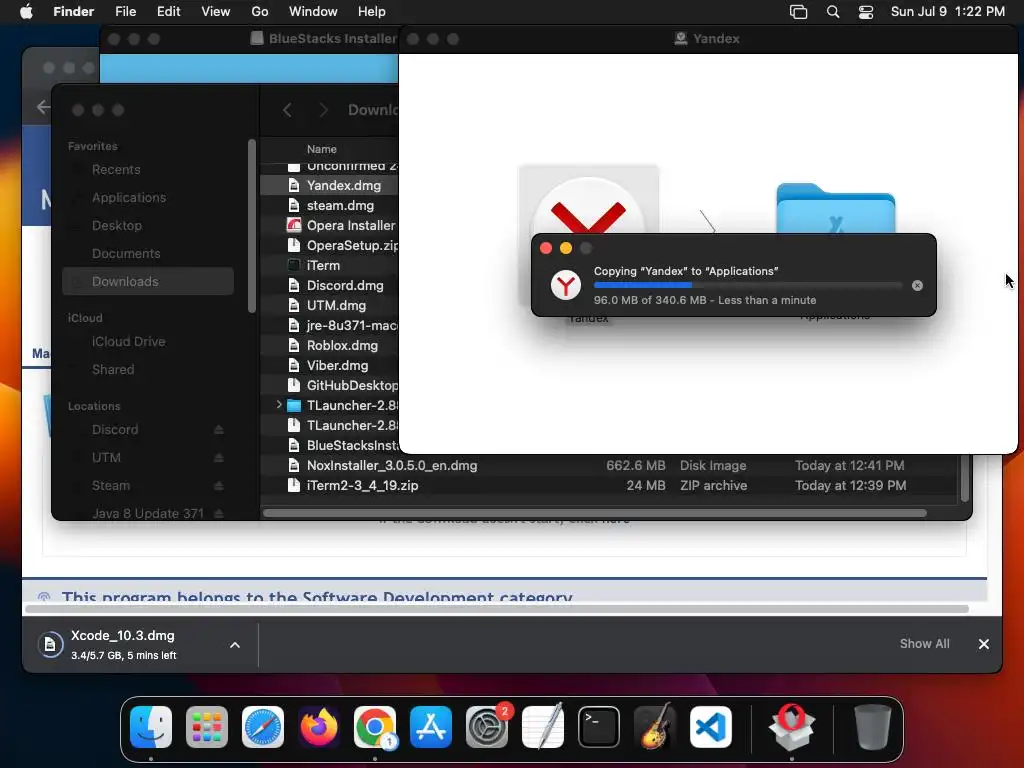Select Downloads in Finder sidebar
The width and height of the screenshot is (1024, 768).
pos(148,281)
